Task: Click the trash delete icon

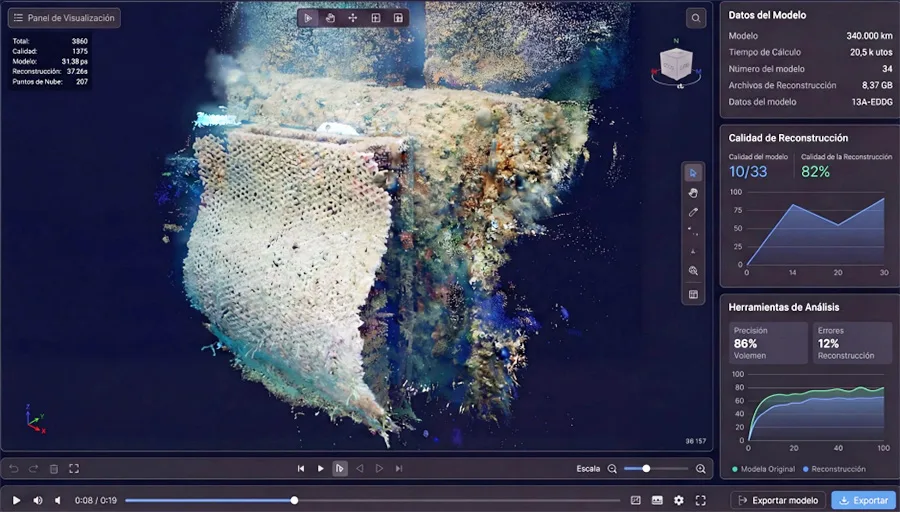Action: click(x=54, y=468)
